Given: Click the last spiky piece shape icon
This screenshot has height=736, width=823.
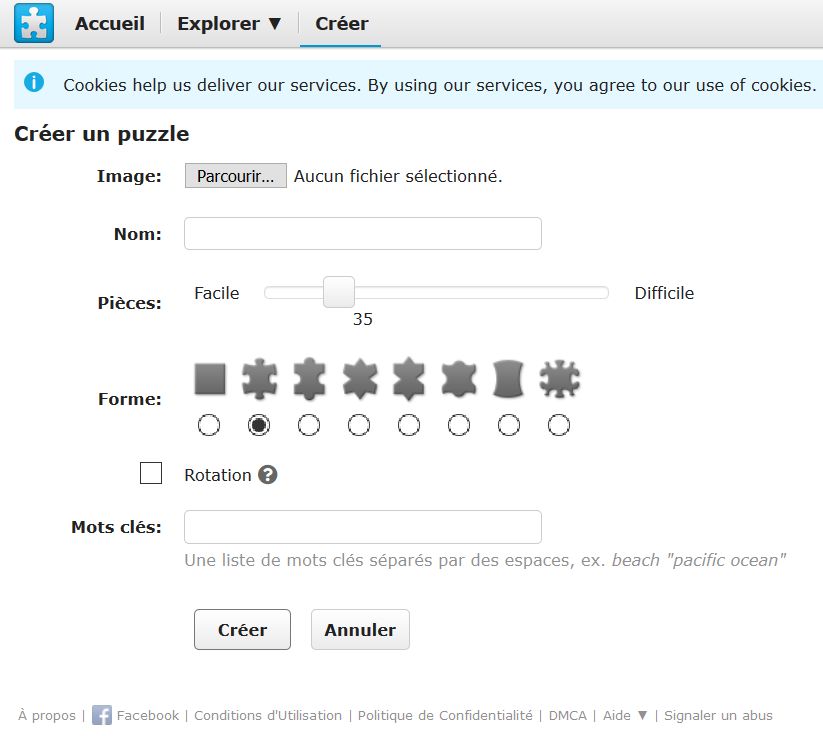Looking at the screenshot, I should [x=560, y=378].
